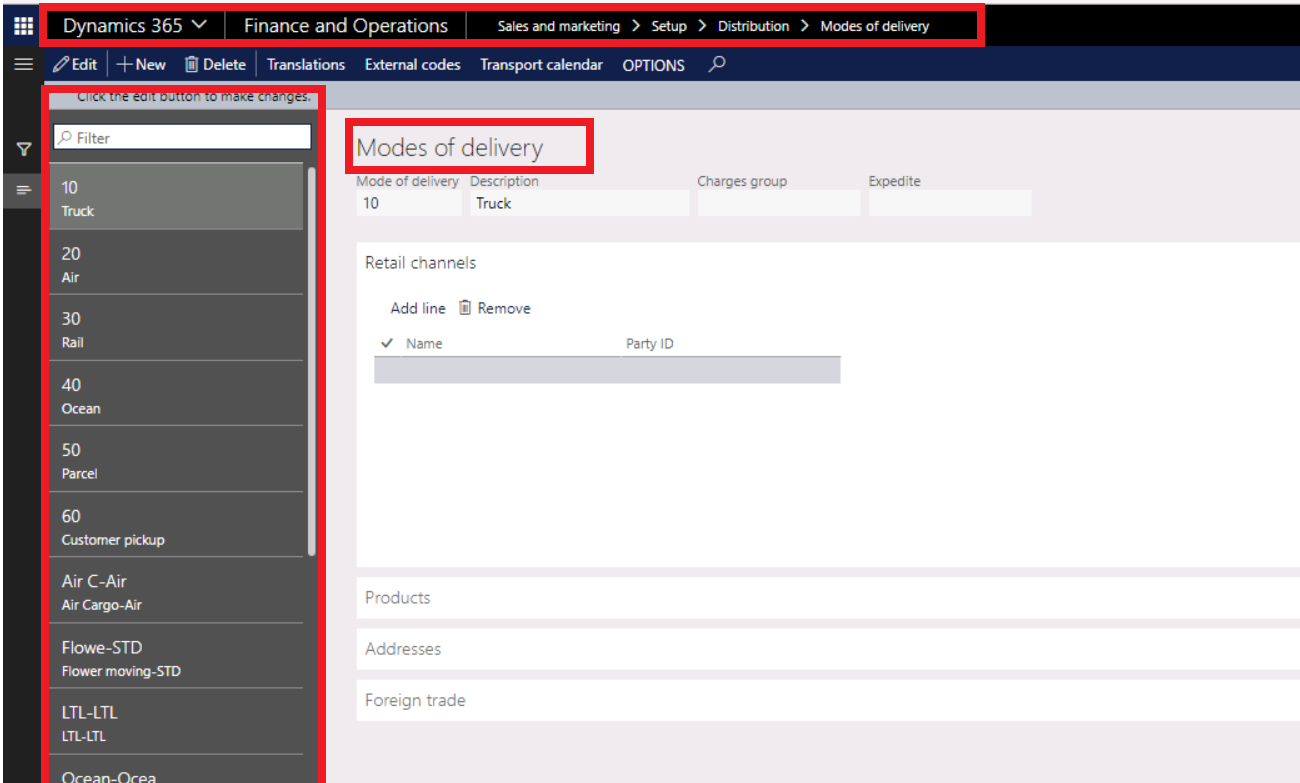Select the 60 Customer pickup entry
This screenshot has height=783, width=1300.
tap(177, 526)
